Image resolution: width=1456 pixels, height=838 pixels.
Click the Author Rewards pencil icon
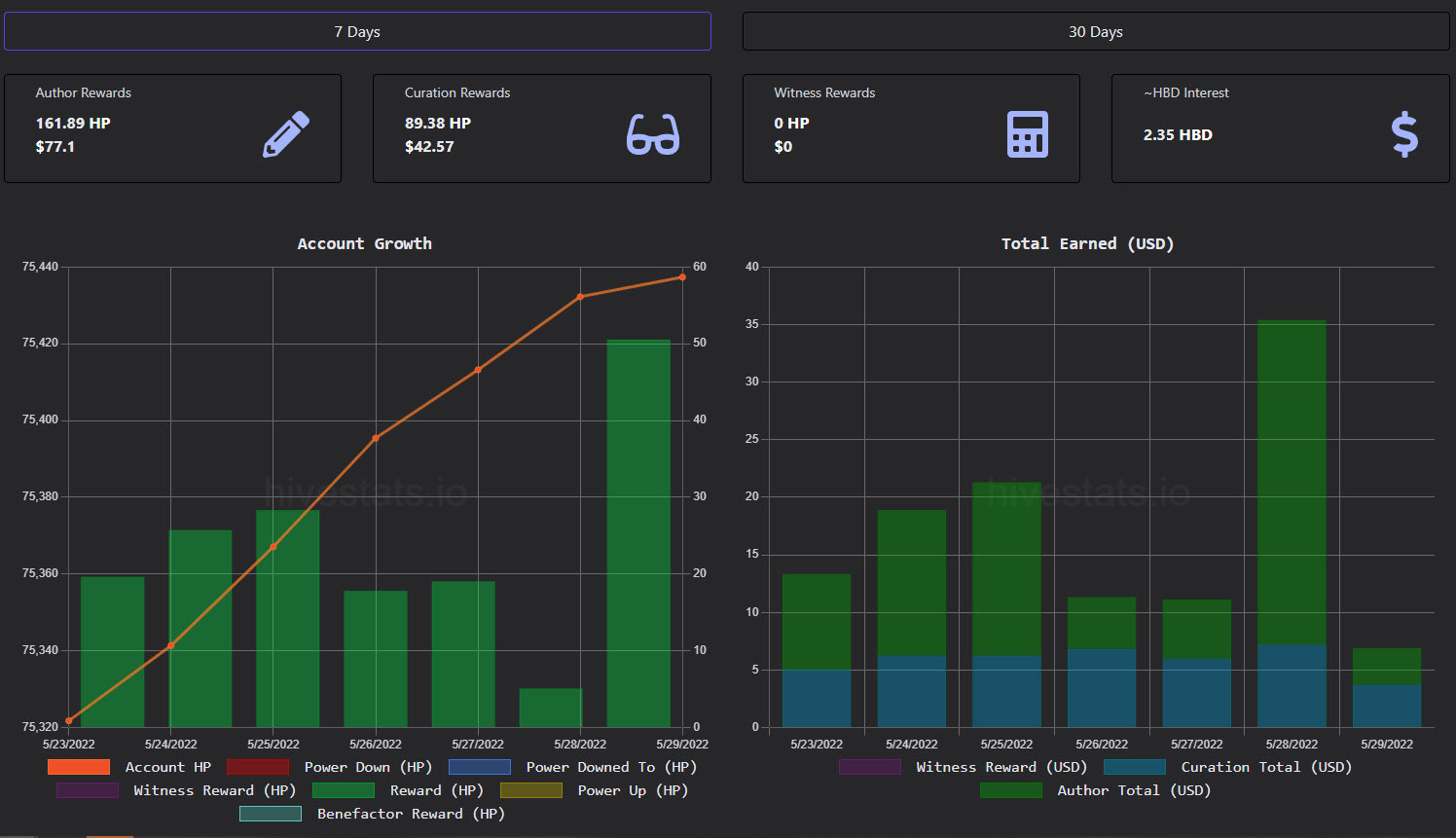click(286, 134)
